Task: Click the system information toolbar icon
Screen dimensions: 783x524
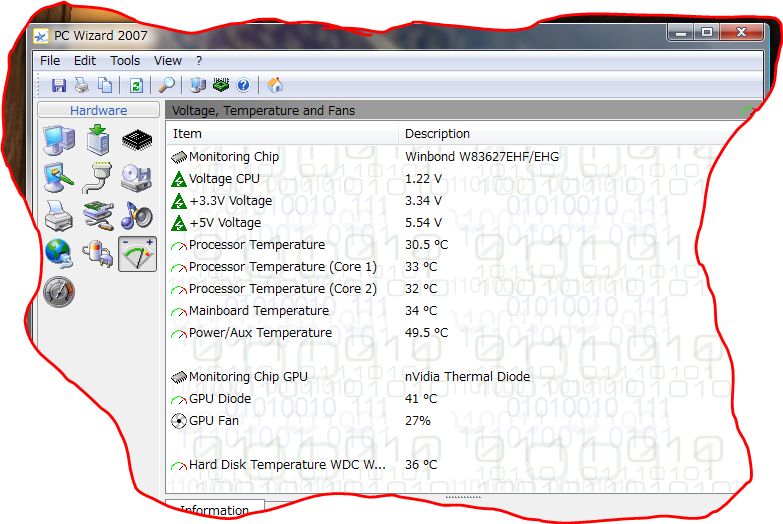Action: click(198, 85)
